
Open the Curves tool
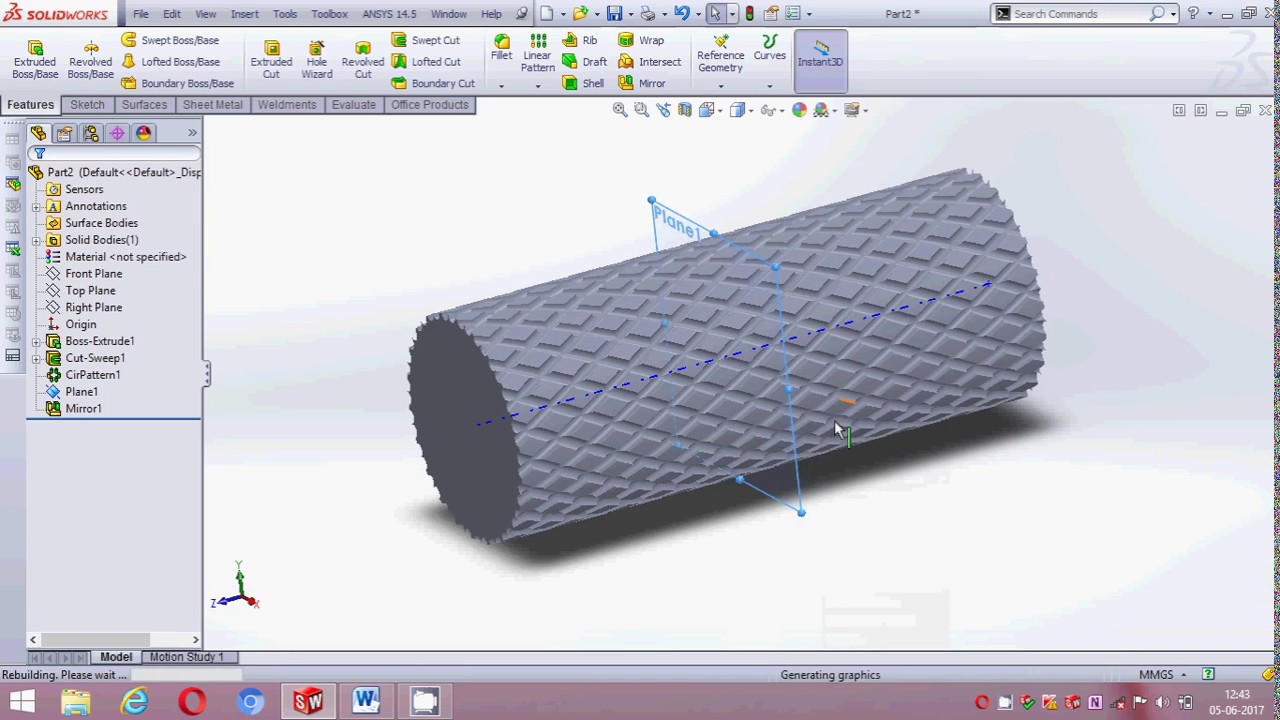click(x=769, y=48)
